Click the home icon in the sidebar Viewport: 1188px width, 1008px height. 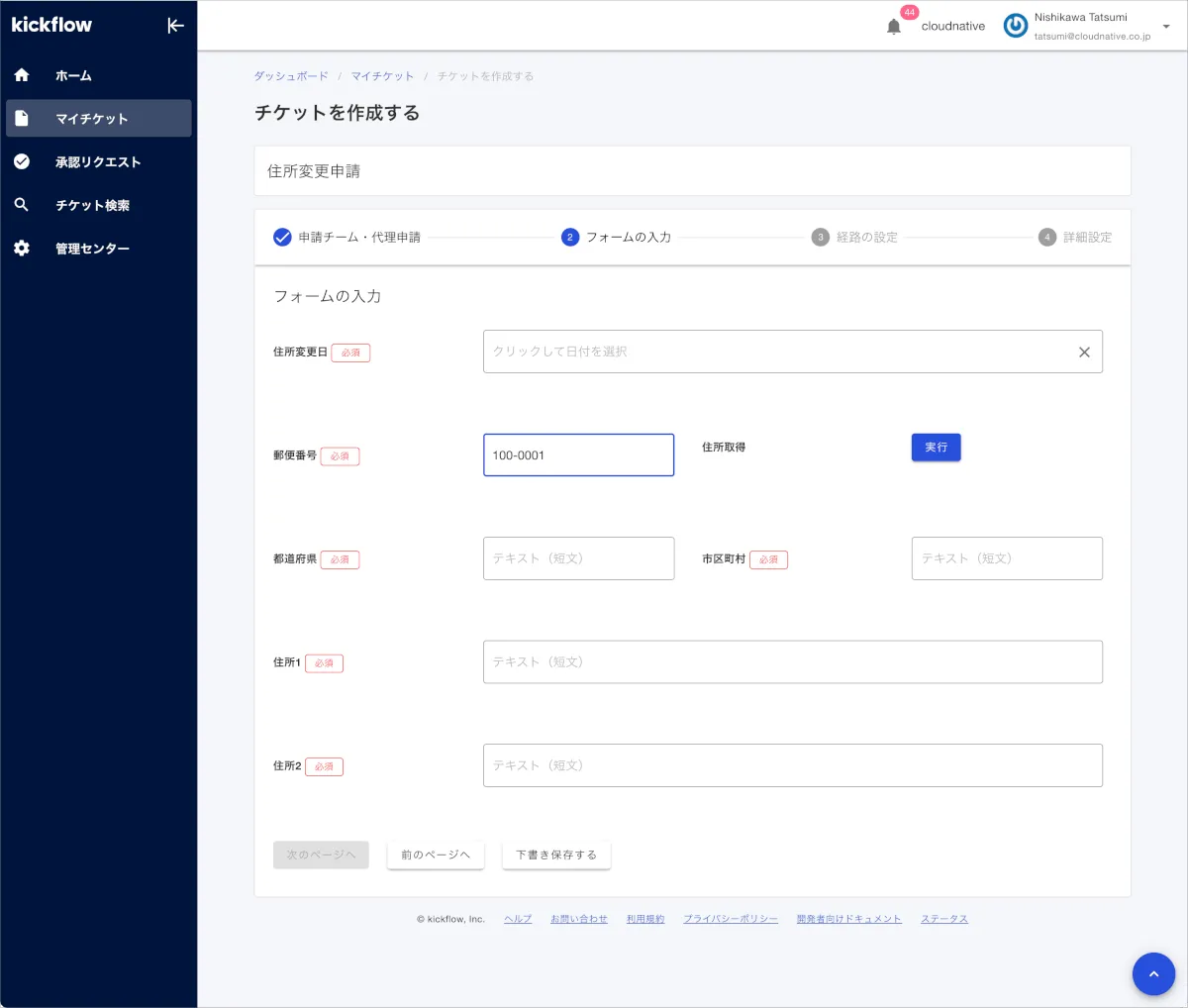click(22, 75)
